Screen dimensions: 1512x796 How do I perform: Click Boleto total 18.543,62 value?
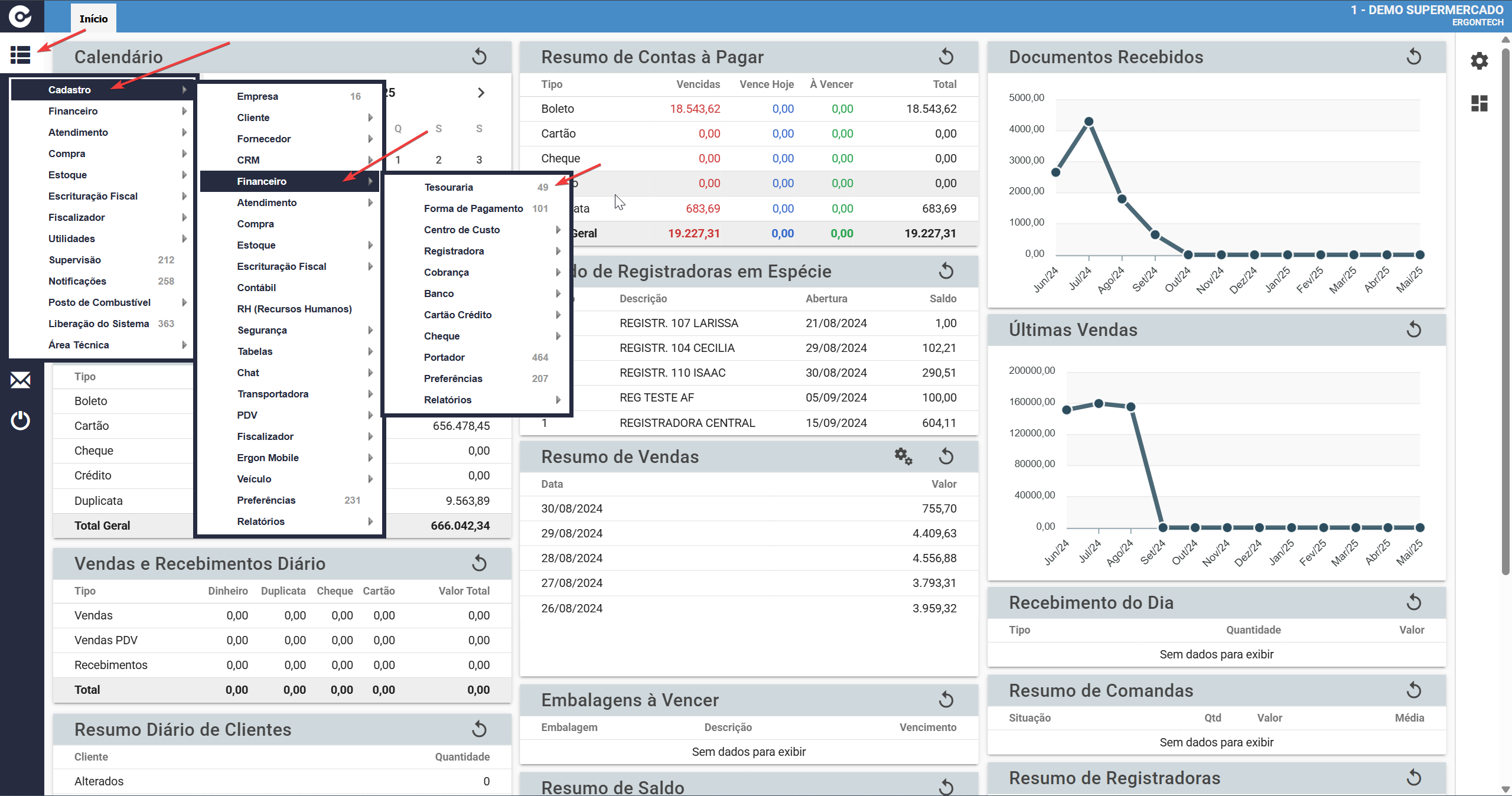pyautogui.click(x=931, y=109)
